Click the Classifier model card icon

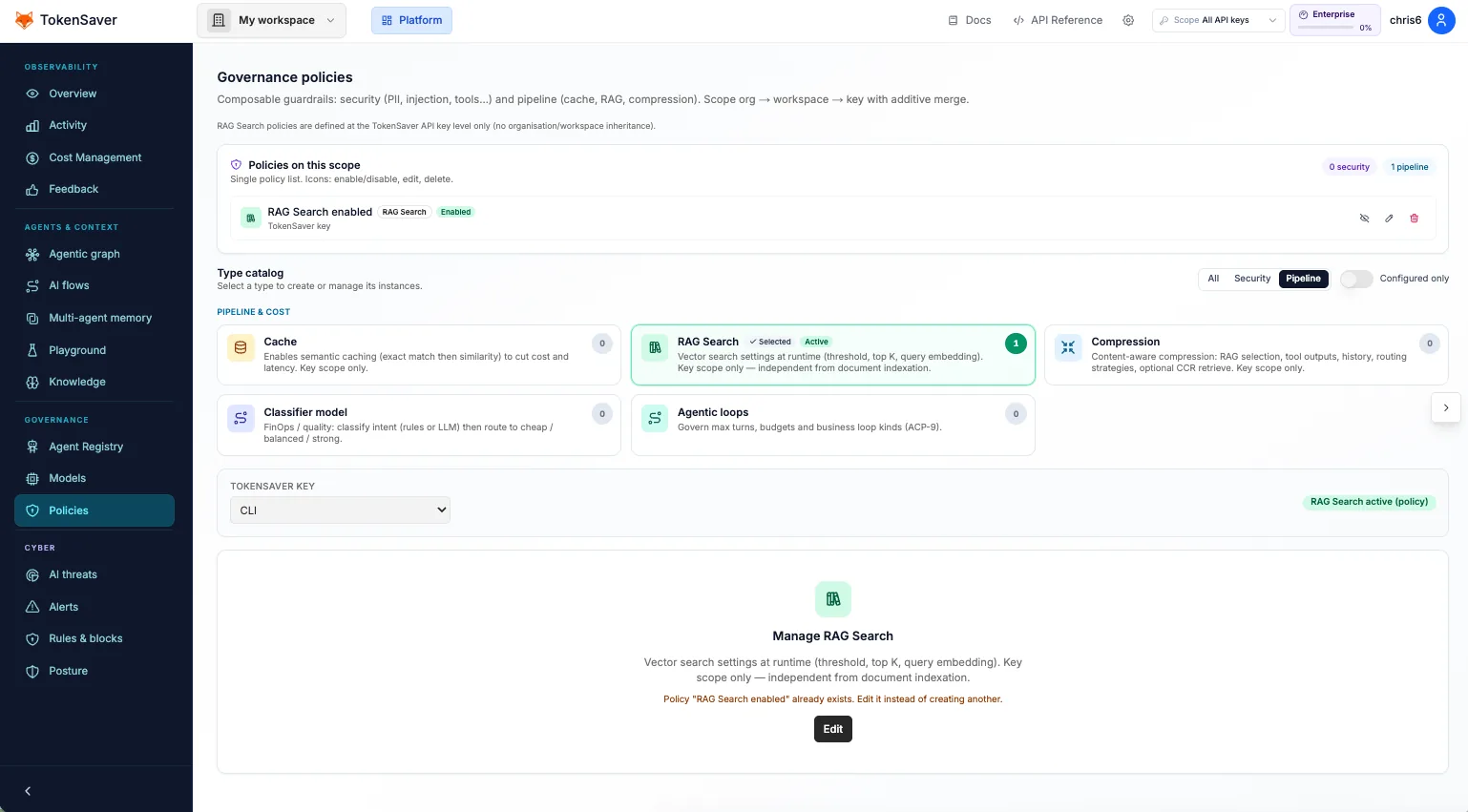241,418
